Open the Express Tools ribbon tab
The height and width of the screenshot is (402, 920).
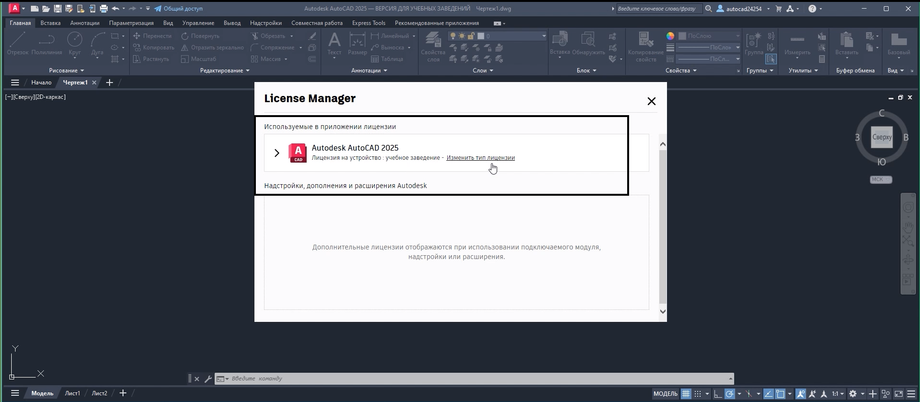coord(369,23)
